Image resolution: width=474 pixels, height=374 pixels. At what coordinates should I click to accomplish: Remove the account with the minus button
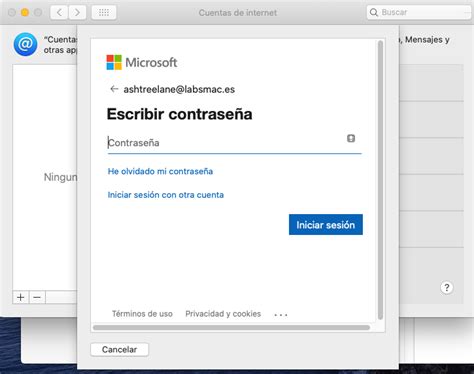click(37, 297)
